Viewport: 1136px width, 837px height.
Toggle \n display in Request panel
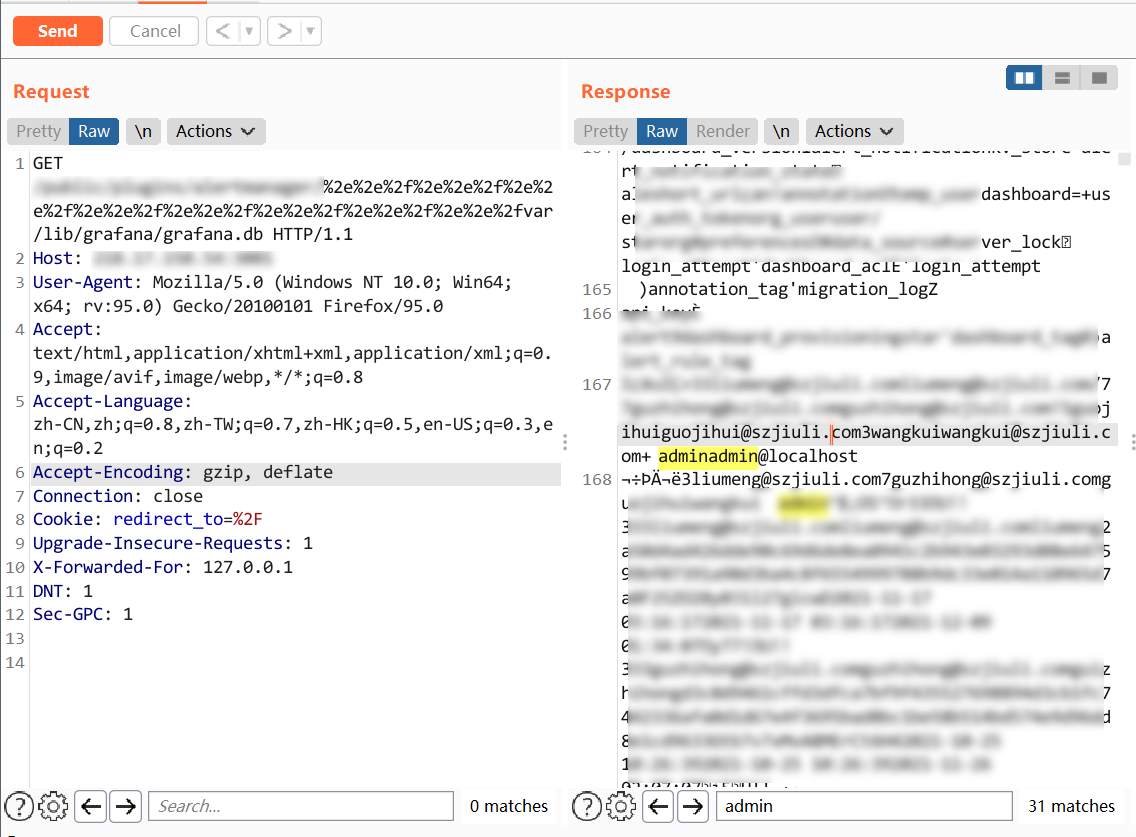point(143,131)
